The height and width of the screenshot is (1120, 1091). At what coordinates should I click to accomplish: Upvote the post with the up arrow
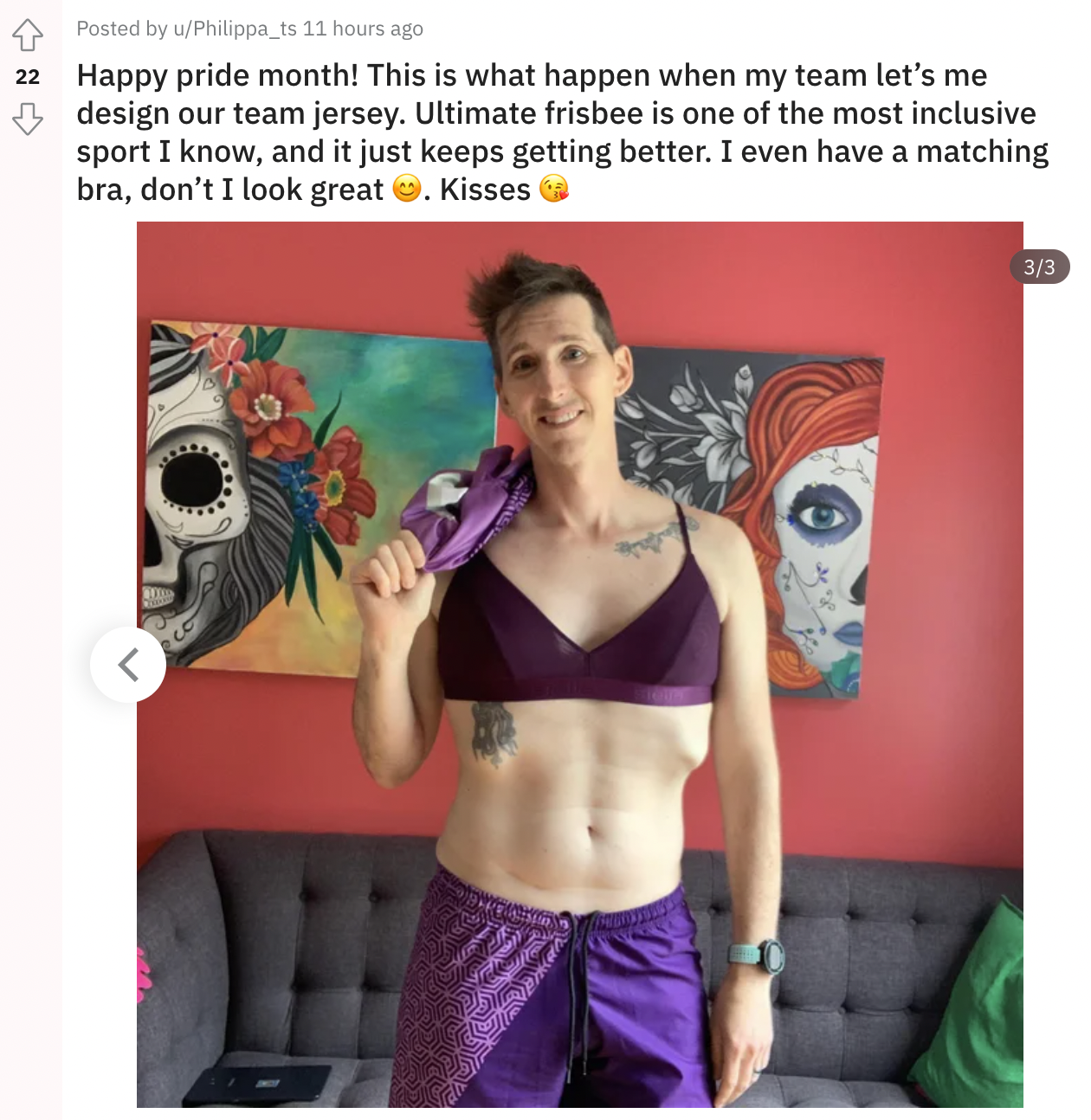click(28, 35)
